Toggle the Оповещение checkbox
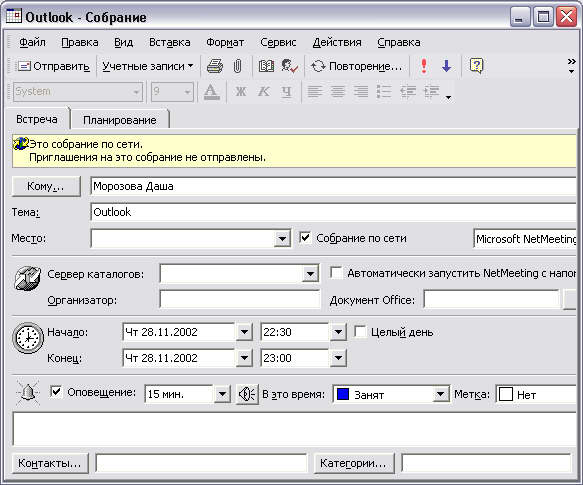583x485 pixels. [56, 391]
